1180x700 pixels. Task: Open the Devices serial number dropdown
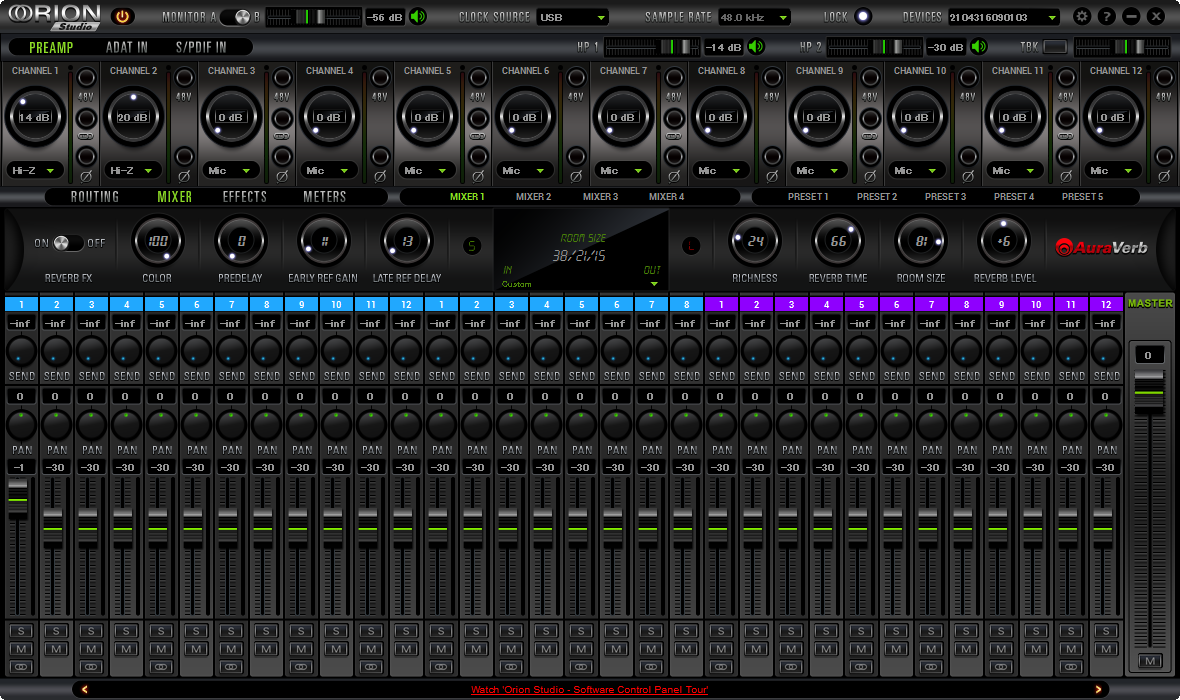tap(1004, 17)
